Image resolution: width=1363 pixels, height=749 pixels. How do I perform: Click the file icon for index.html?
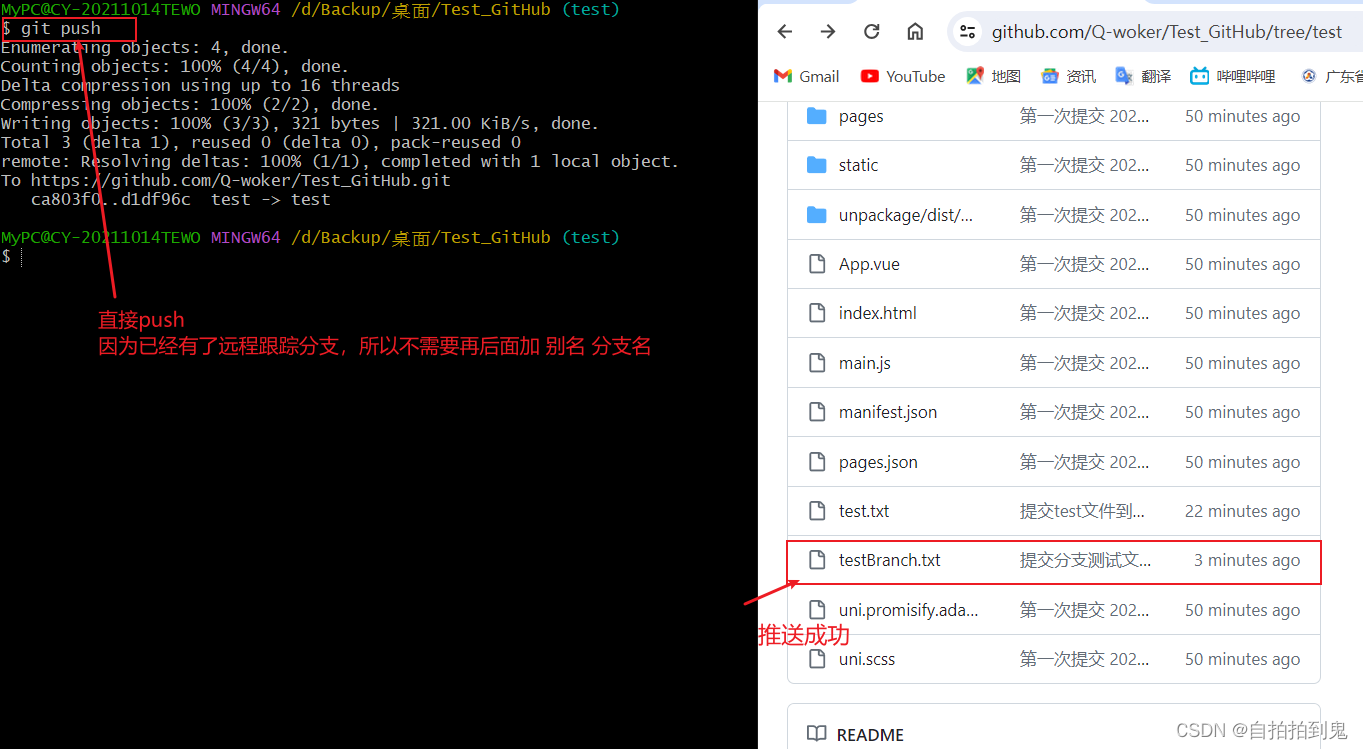point(817,313)
